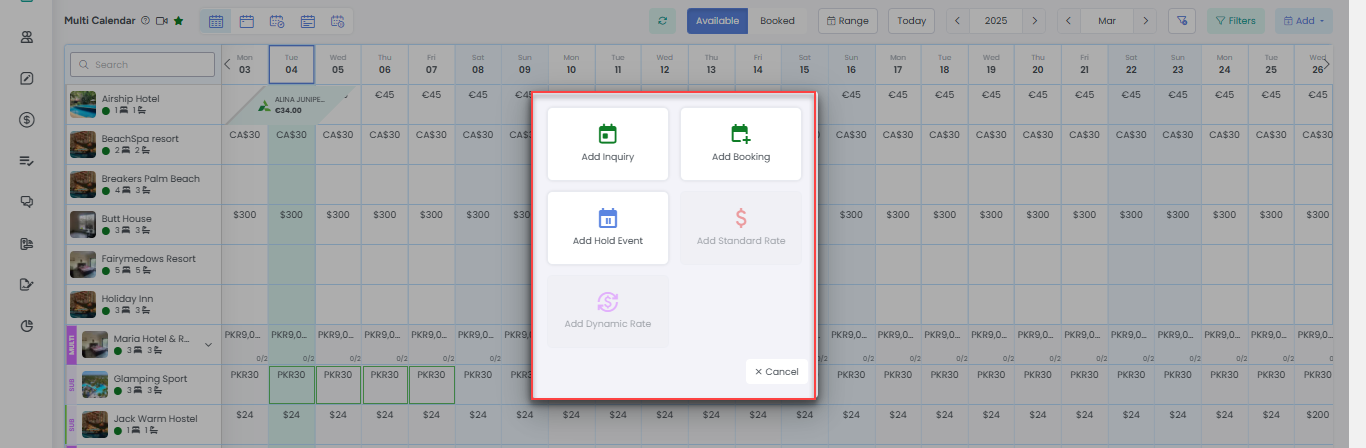Select Glamping Sport PKR30 cell on Wed 05

pyautogui.click(x=338, y=384)
